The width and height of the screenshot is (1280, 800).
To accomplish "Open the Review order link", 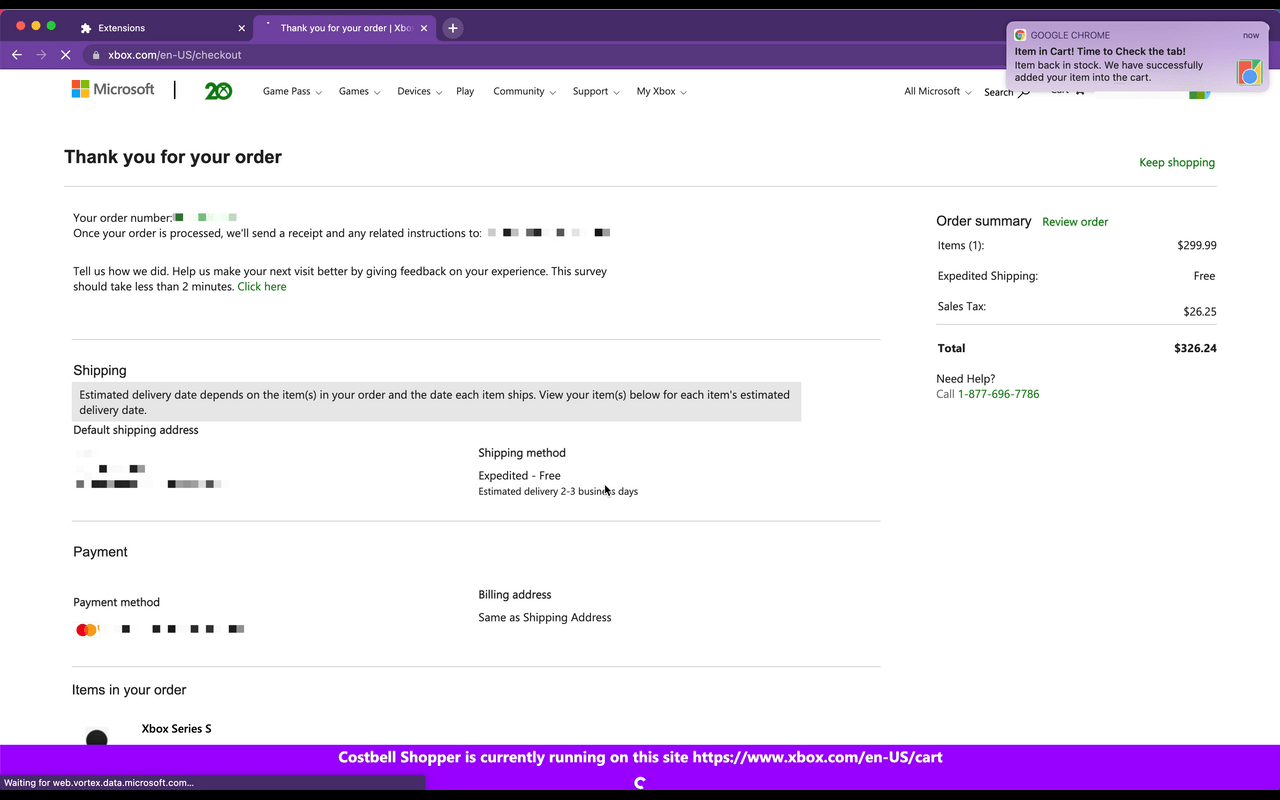I will coord(1075,222).
